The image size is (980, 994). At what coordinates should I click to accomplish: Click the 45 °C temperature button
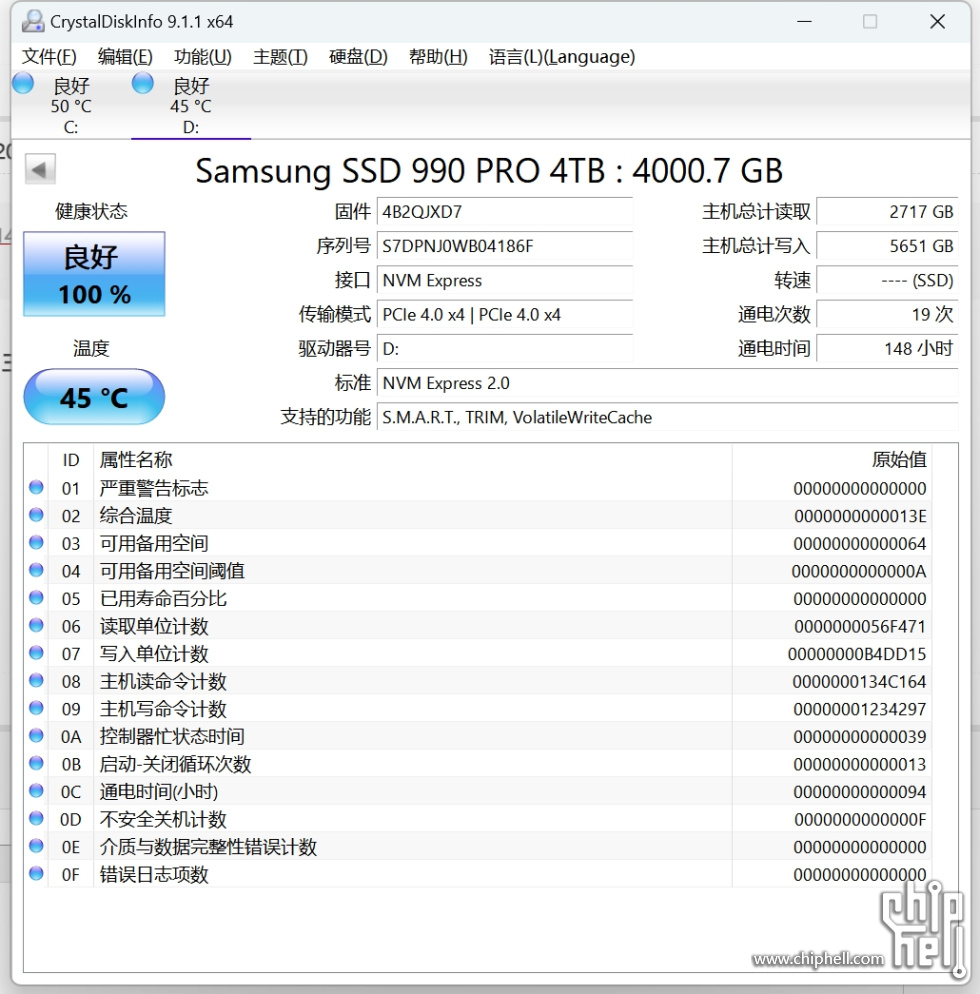[94, 397]
